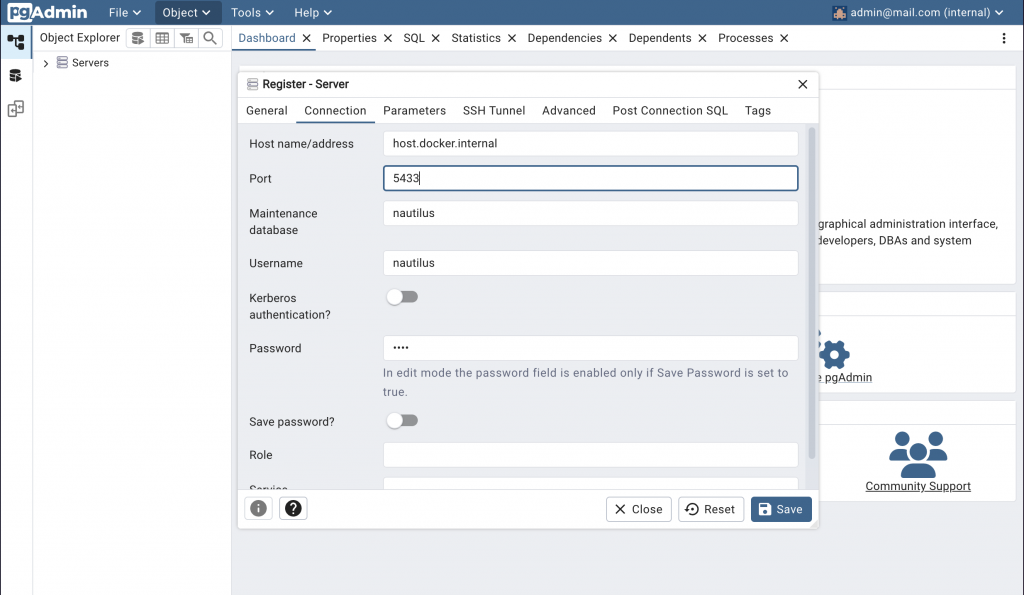This screenshot has width=1024, height=595.
Task: Open the vertical three-dot tab options menu
Action: tap(1004, 39)
